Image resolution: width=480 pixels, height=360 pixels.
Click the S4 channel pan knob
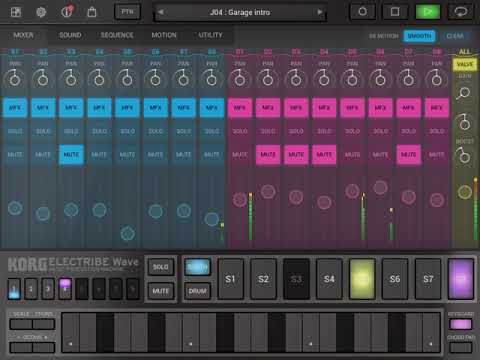click(99, 79)
